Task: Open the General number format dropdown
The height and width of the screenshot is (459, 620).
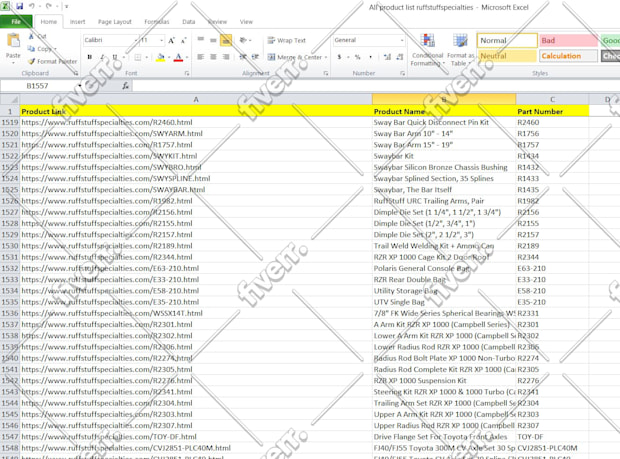Action: pos(402,40)
